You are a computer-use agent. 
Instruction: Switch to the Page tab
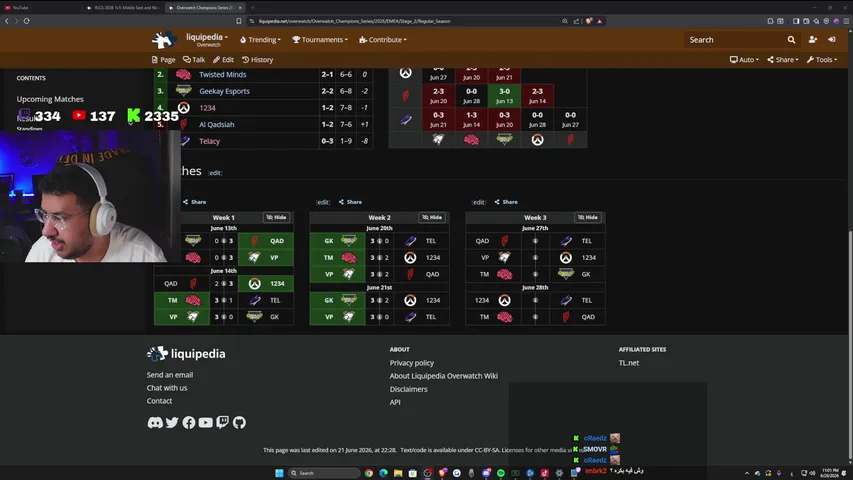pyautogui.click(x=163, y=60)
